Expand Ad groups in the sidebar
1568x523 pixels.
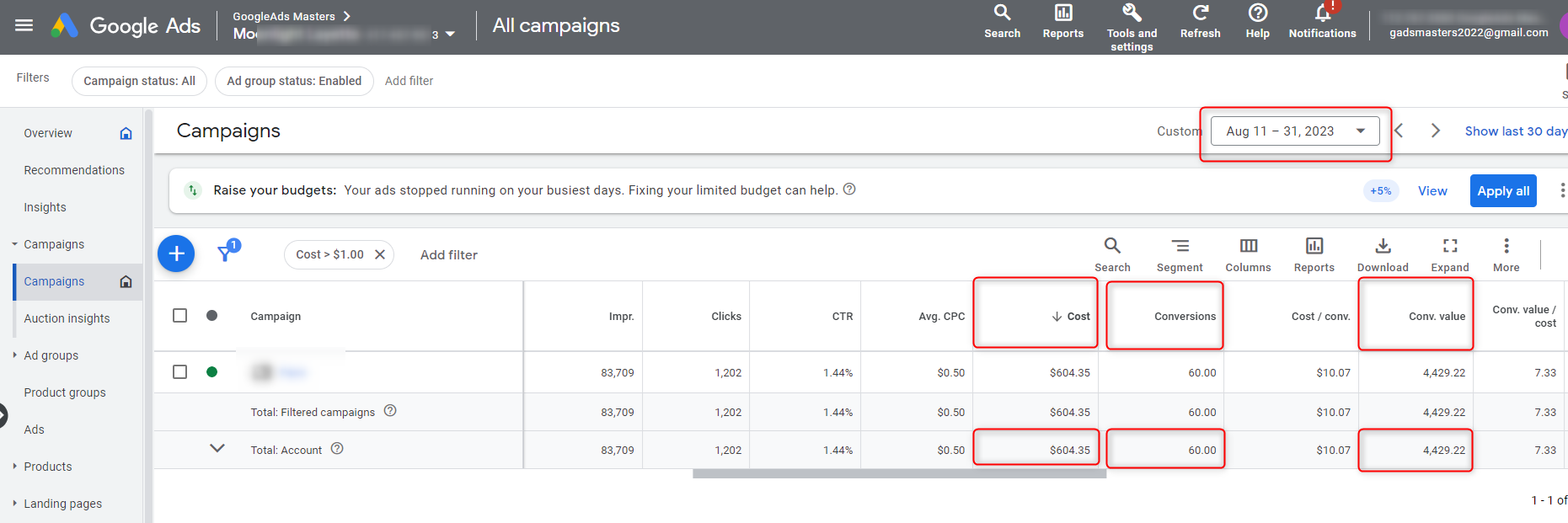coord(14,355)
